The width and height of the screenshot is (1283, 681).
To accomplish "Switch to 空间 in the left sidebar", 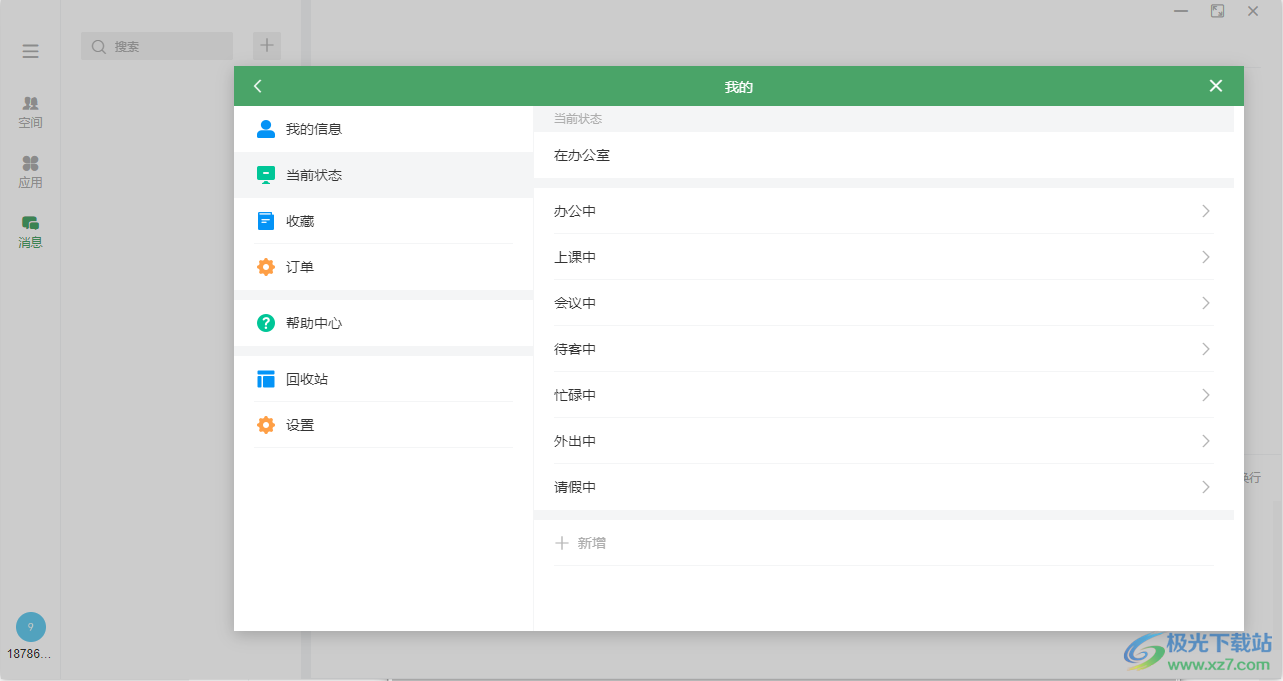I will pyautogui.click(x=30, y=111).
